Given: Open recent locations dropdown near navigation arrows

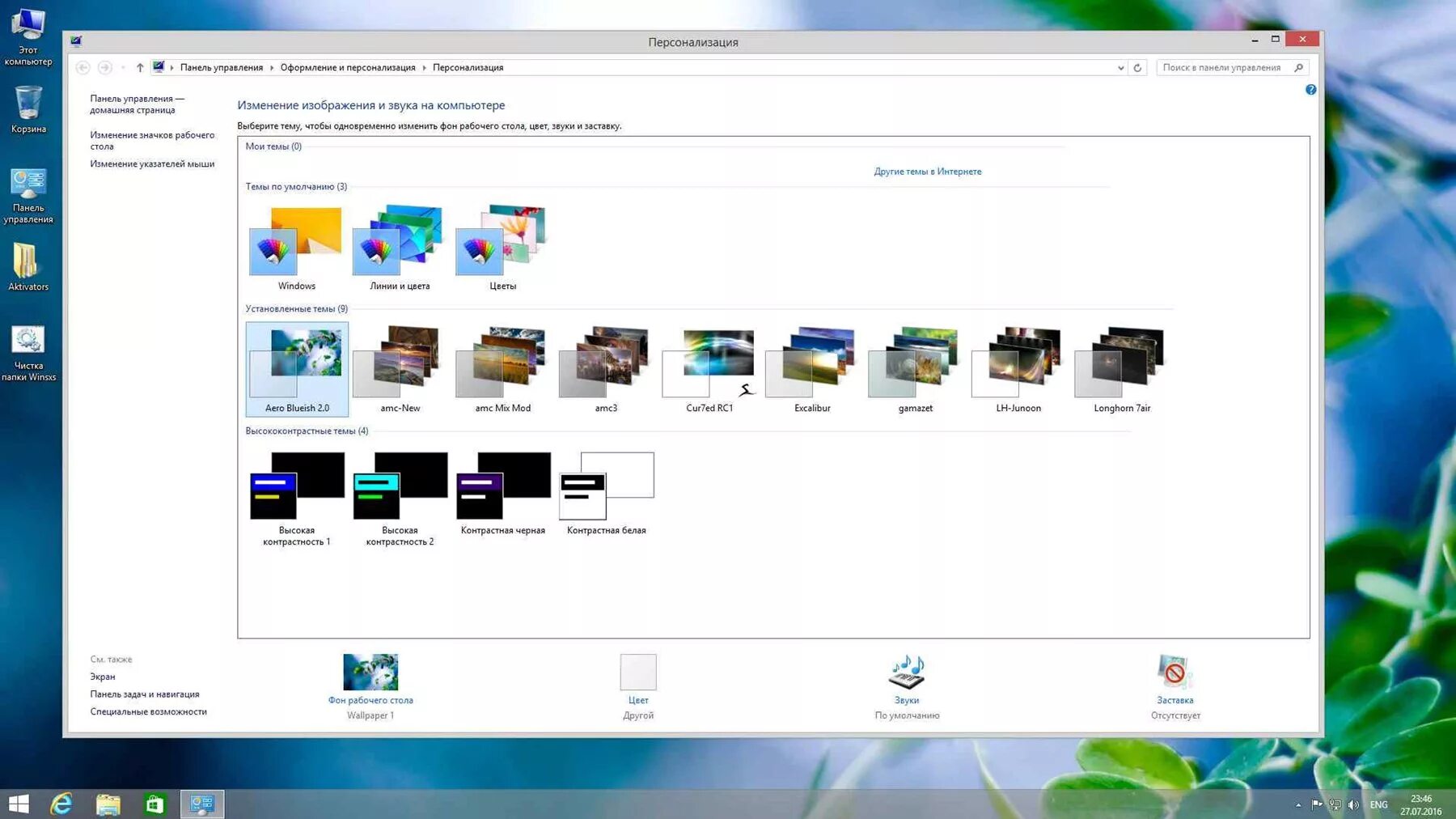Looking at the screenshot, I should click(x=123, y=68).
